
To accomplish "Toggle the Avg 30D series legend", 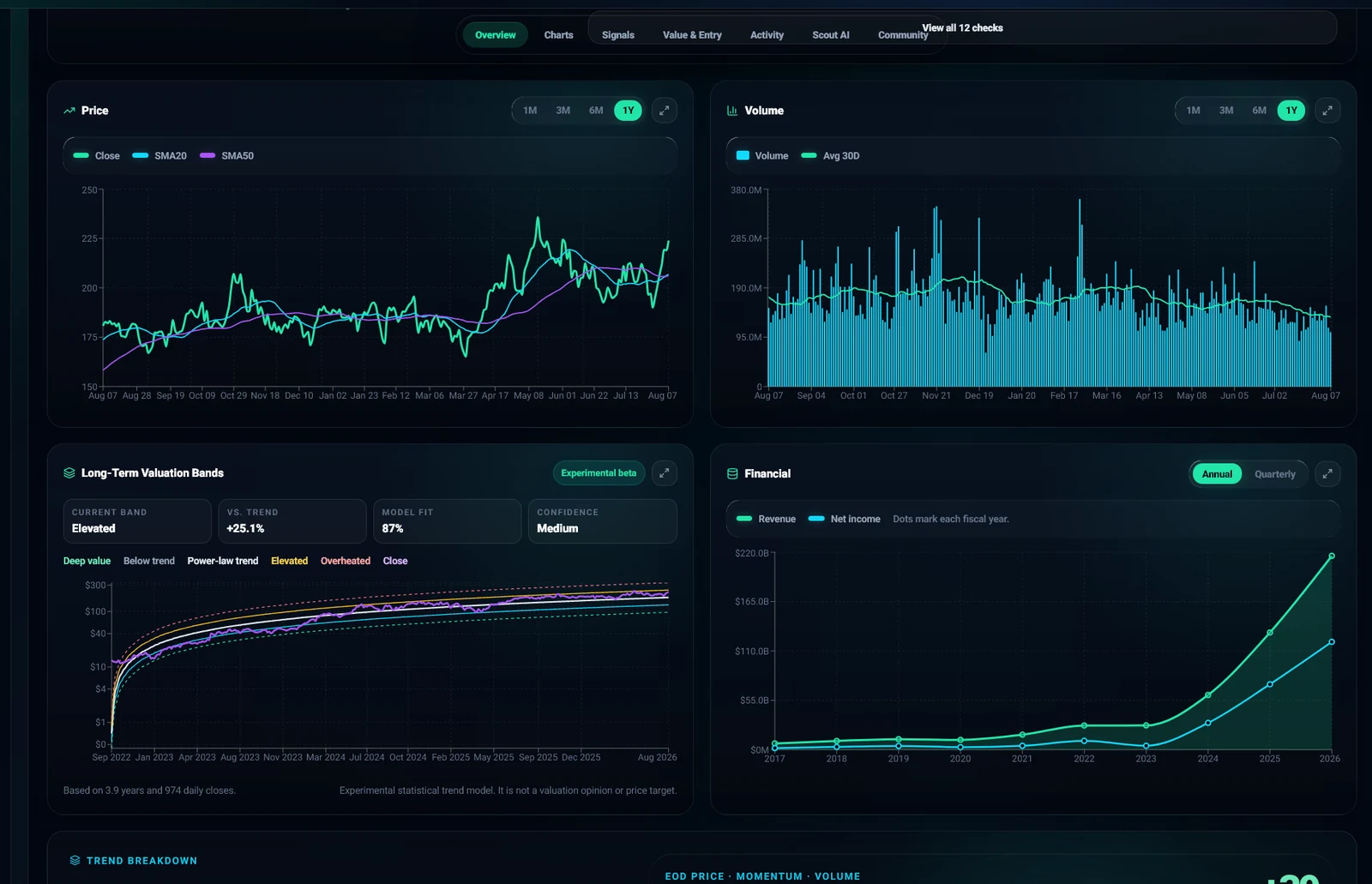I will 830,156.
